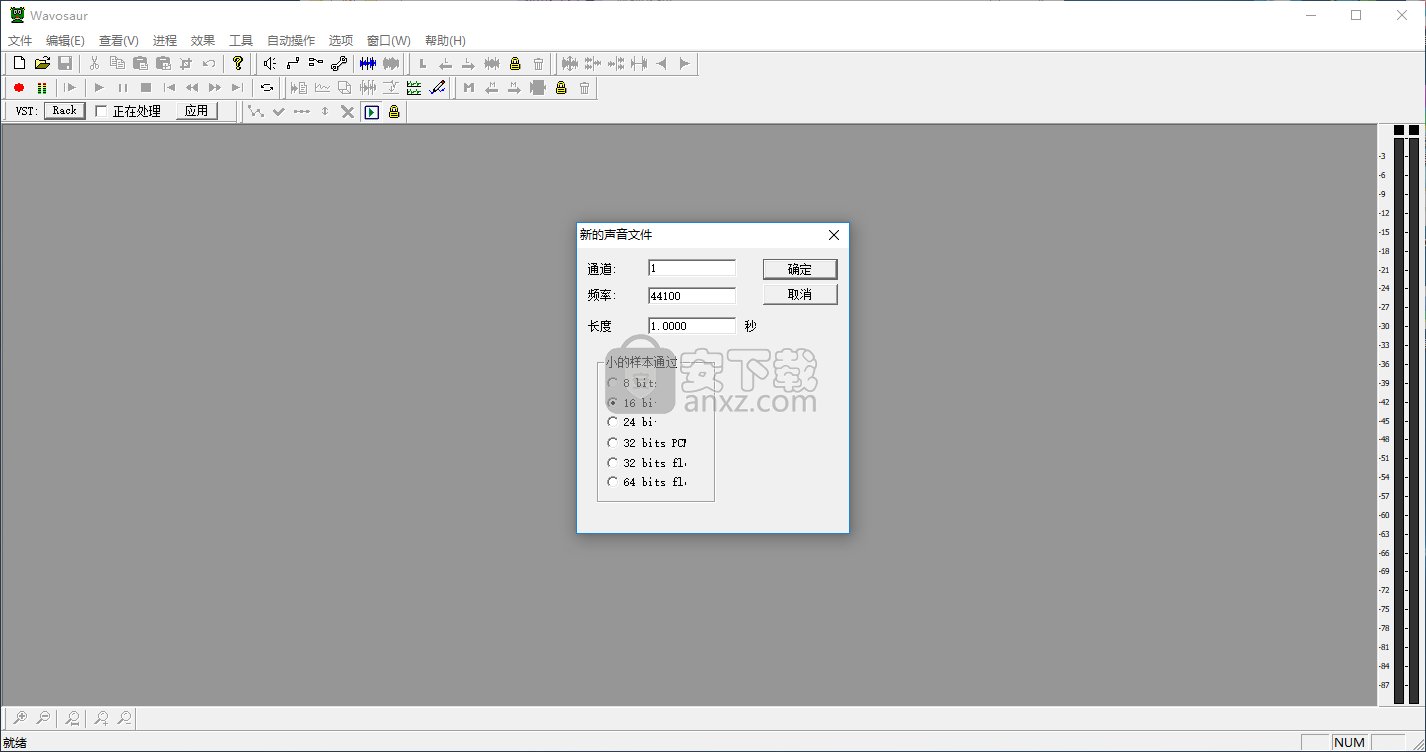
Task: Click the Undo arrow icon
Action: pos(209,63)
